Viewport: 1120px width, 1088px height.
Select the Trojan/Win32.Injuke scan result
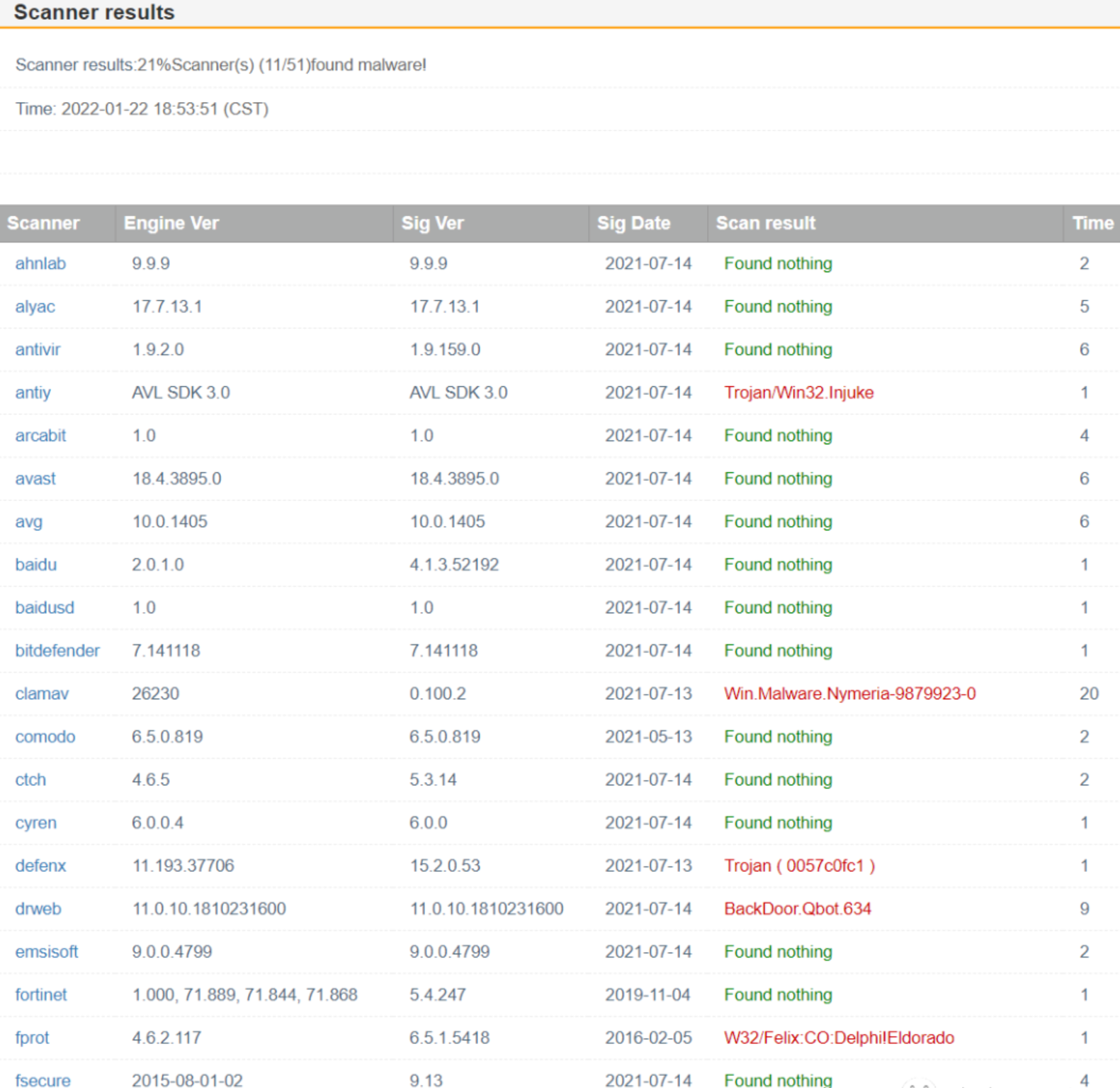coord(799,393)
